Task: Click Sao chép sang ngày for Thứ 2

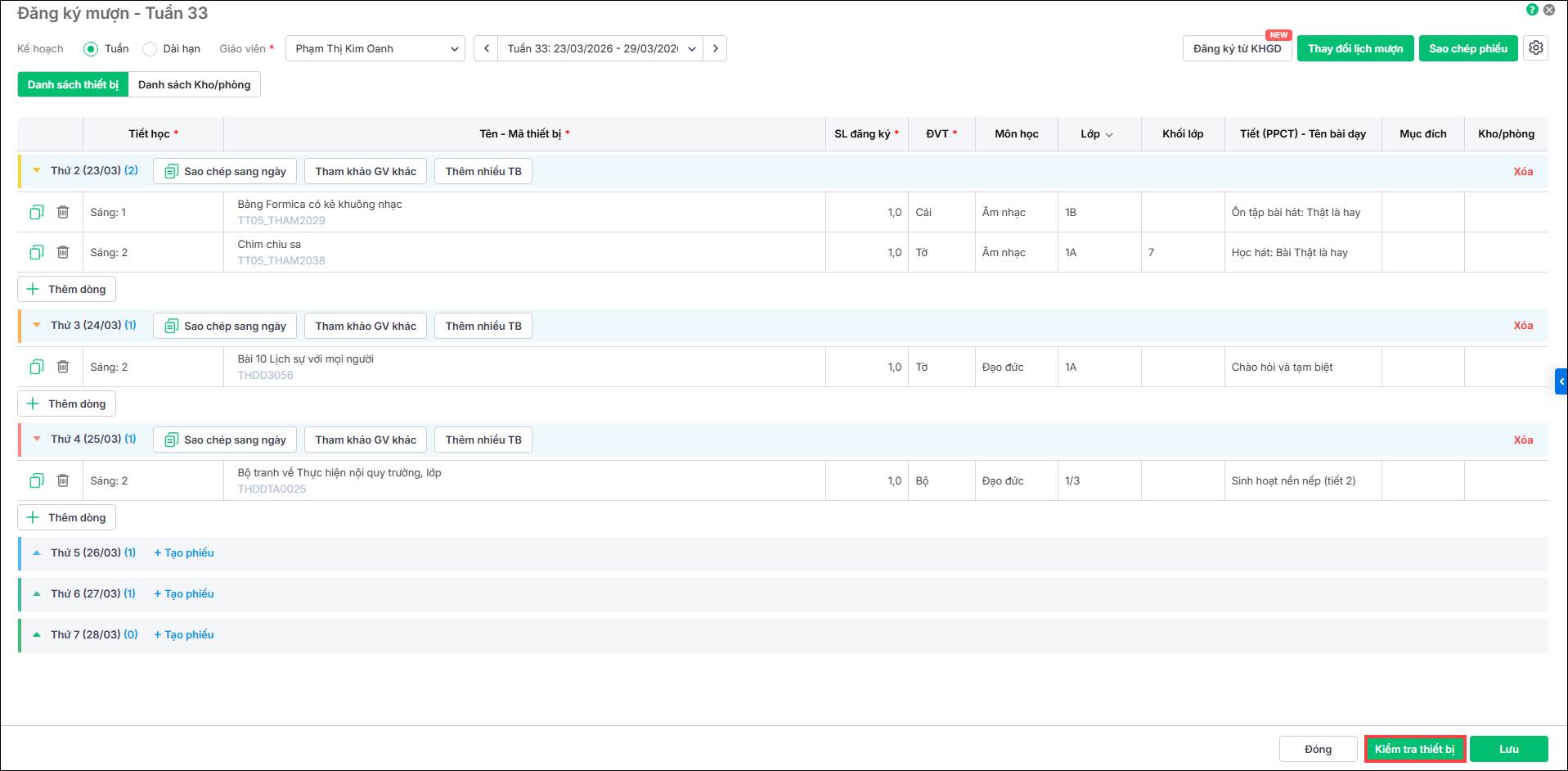Action: (x=225, y=171)
